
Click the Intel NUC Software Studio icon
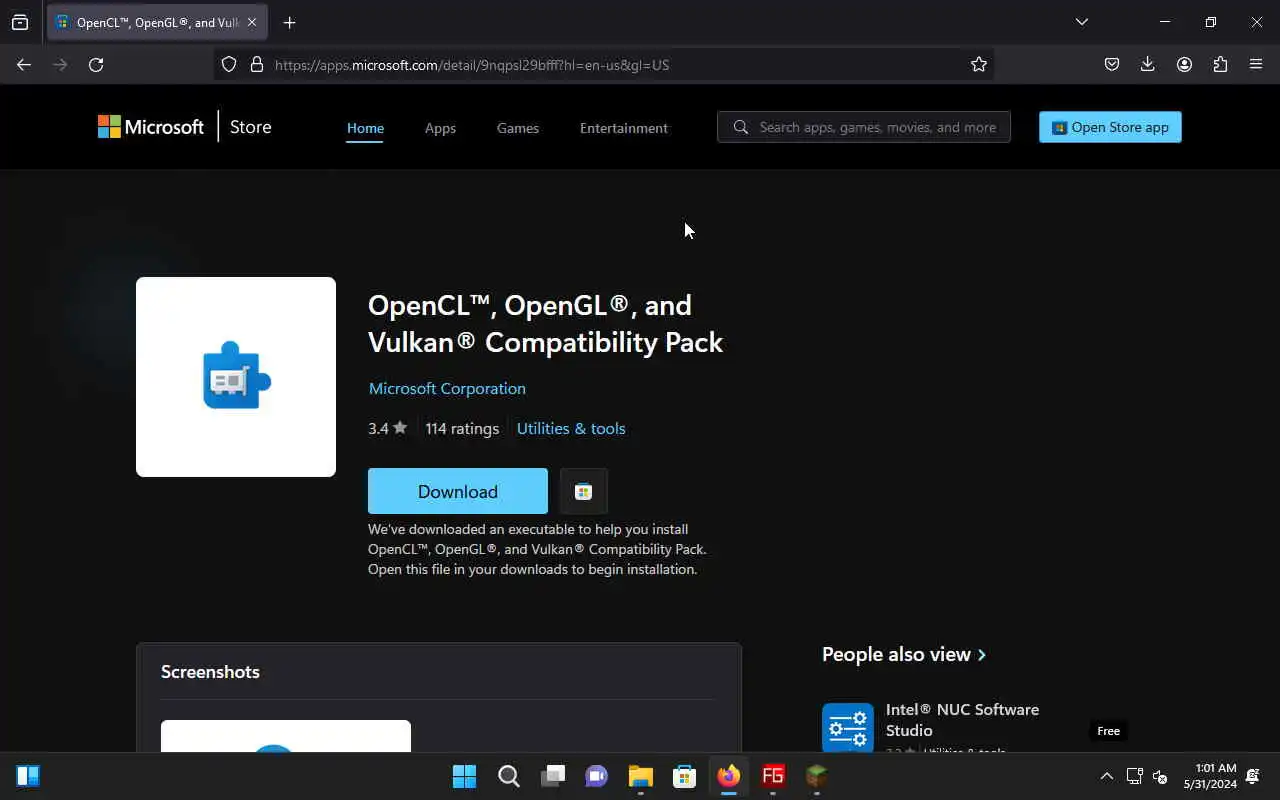pyautogui.click(x=848, y=728)
